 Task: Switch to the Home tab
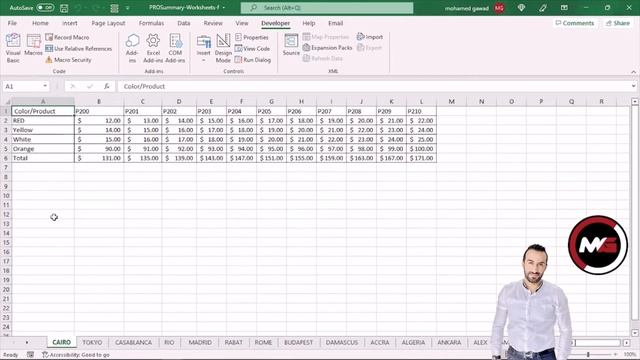[x=40, y=23]
